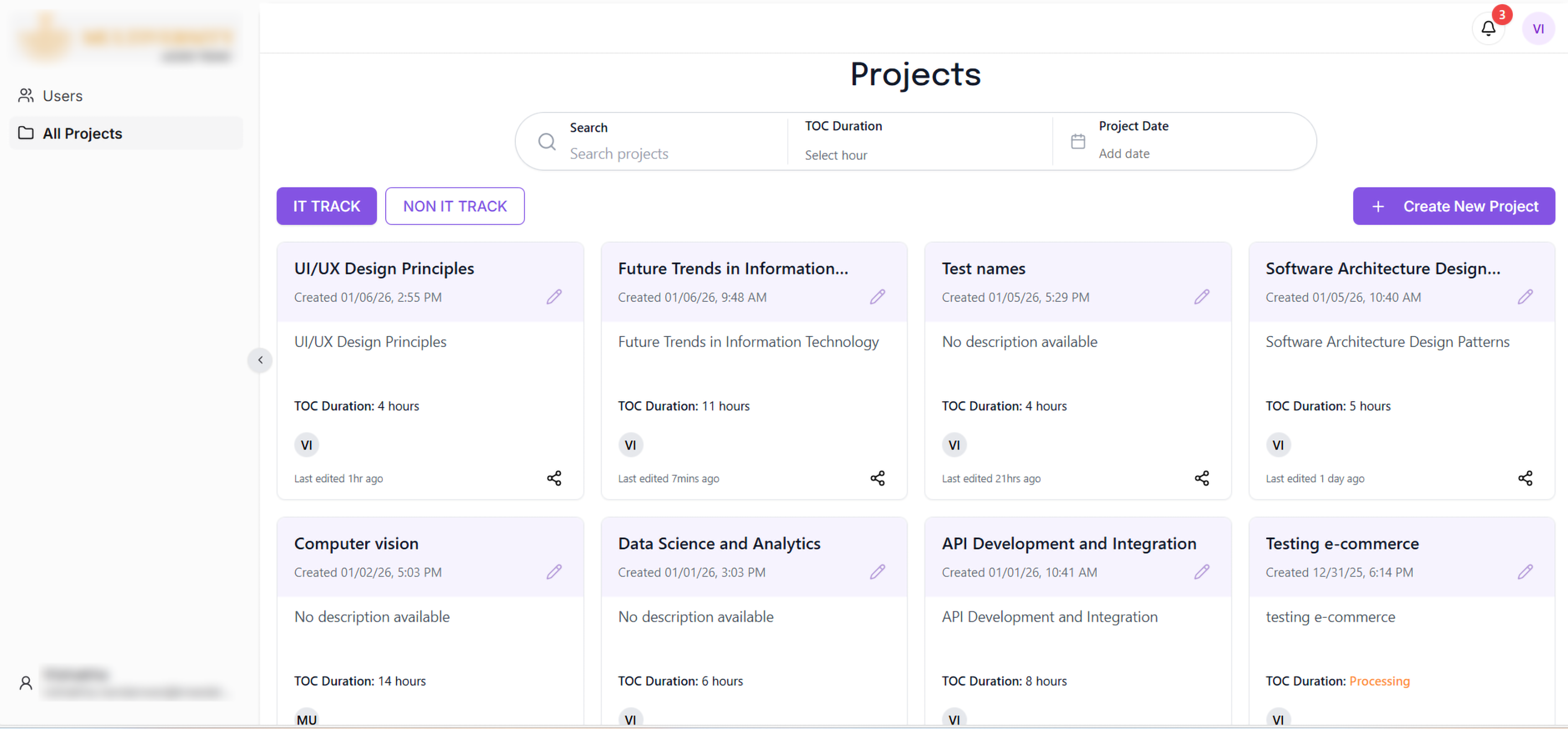Edit the Test names project
This screenshot has height=729, width=1568.
pyautogui.click(x=1201, y=297)
